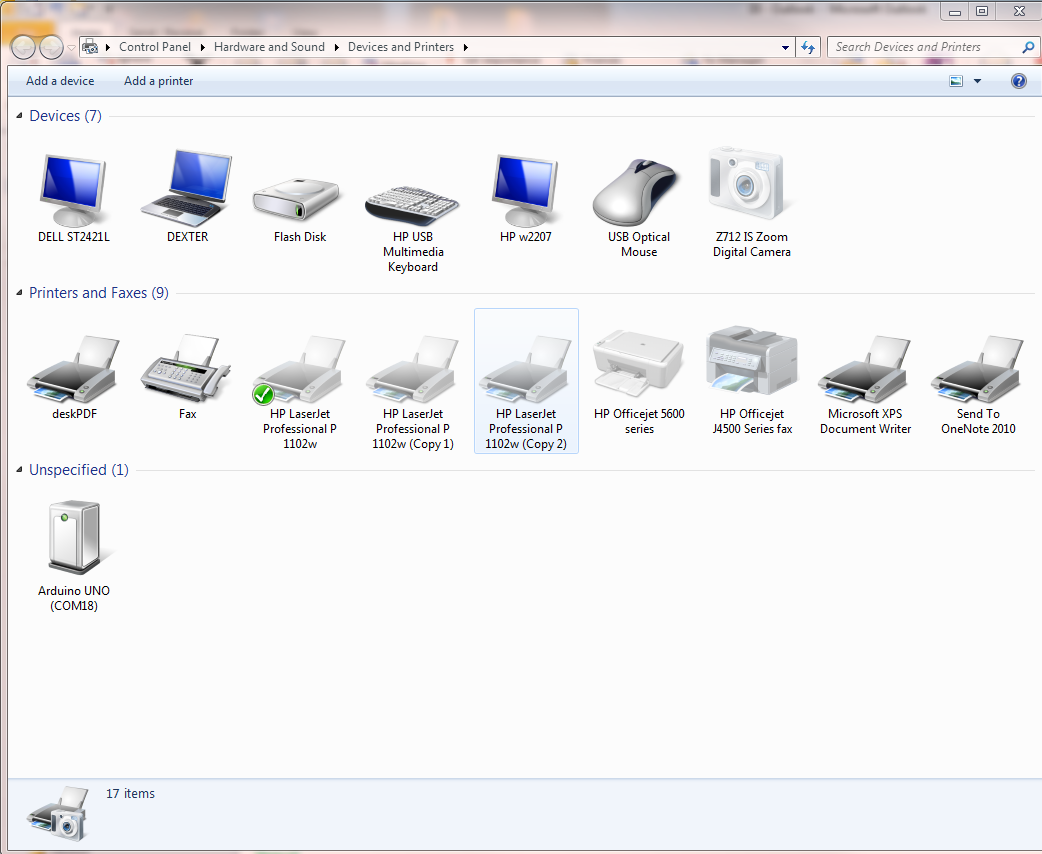Open recent pages dropdown next to Forward
1042x854 pixels.
point(72,48)
